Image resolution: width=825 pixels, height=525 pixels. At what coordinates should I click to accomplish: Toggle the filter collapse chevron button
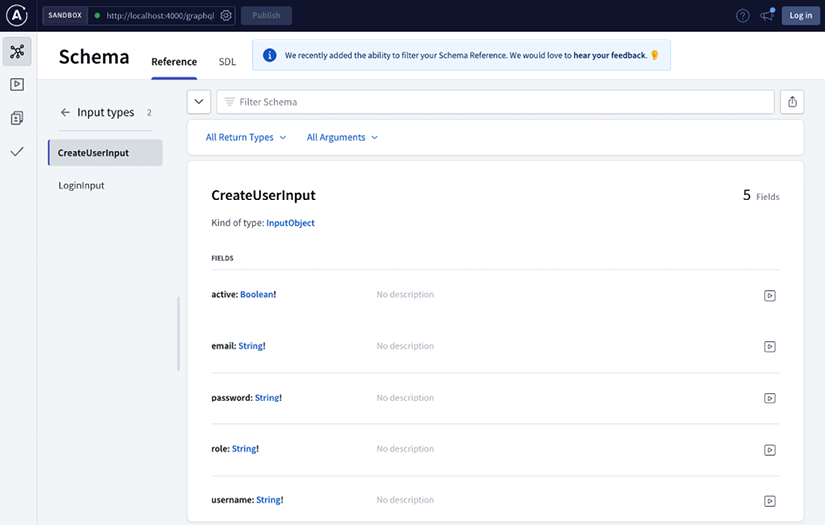pos(199,102)
